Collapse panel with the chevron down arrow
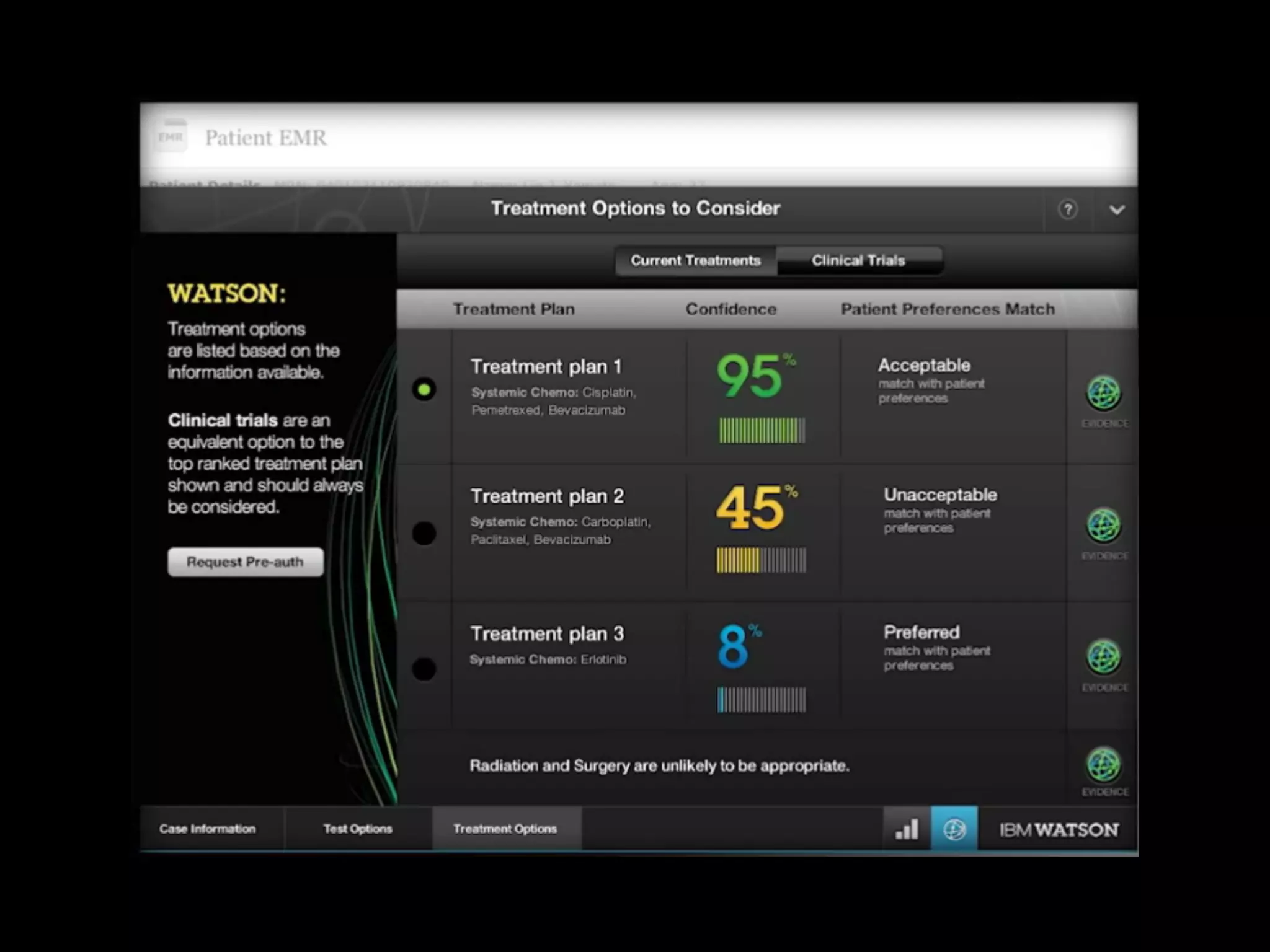 pyautogui.click(x=1117, y=210)
